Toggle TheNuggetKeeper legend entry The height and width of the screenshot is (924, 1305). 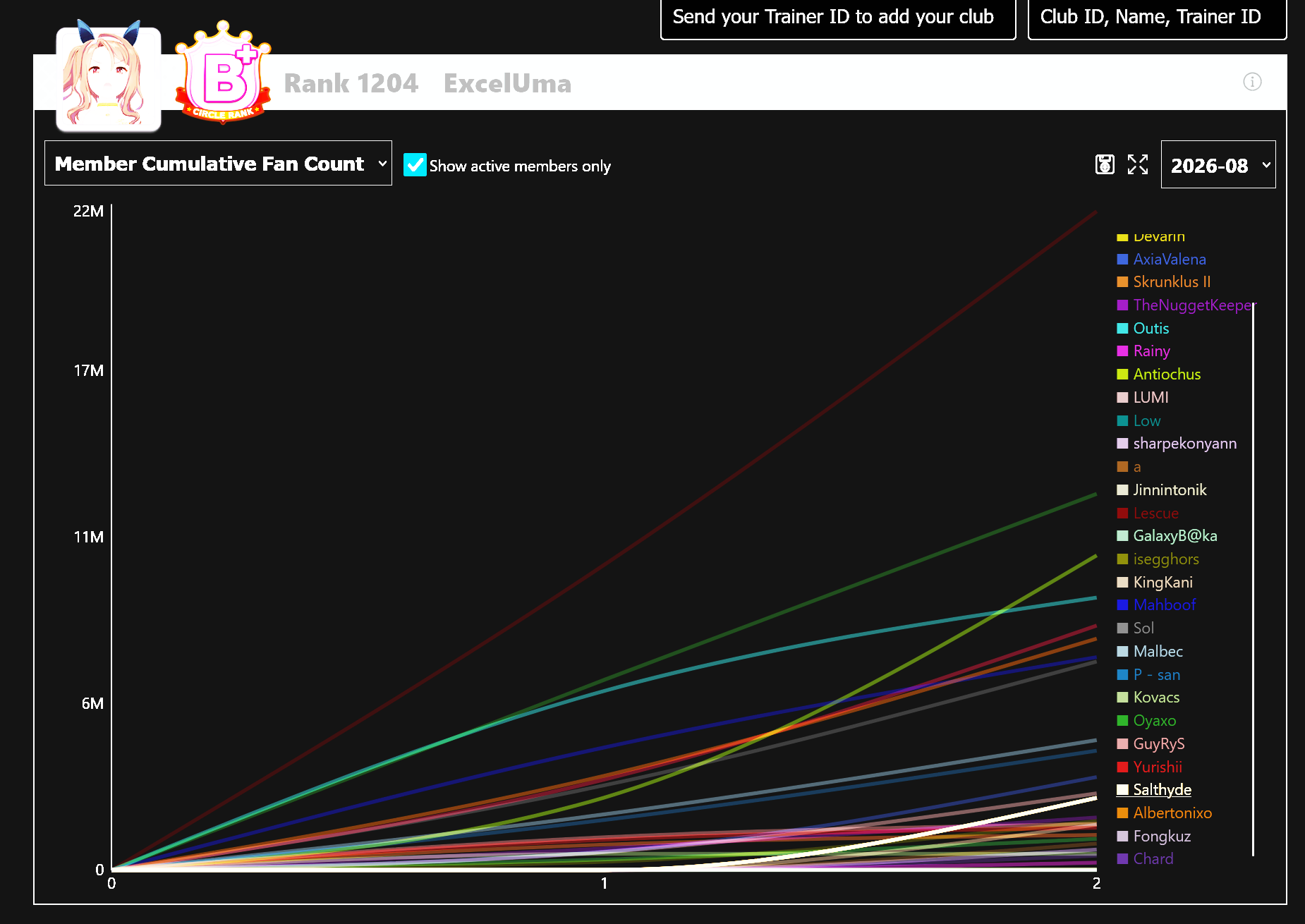pos(1186,305)
